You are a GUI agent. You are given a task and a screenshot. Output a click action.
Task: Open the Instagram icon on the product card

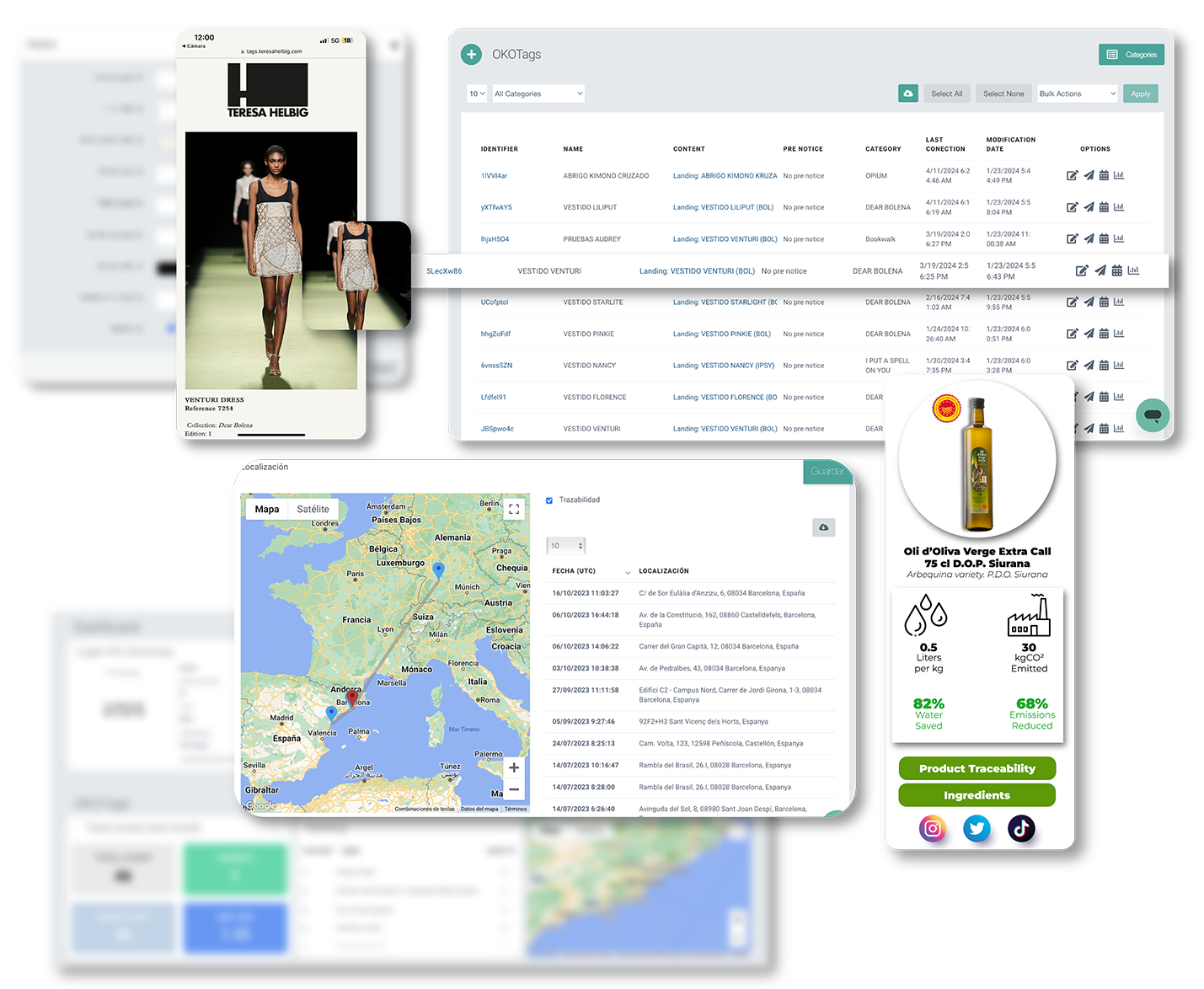(933, 828)
